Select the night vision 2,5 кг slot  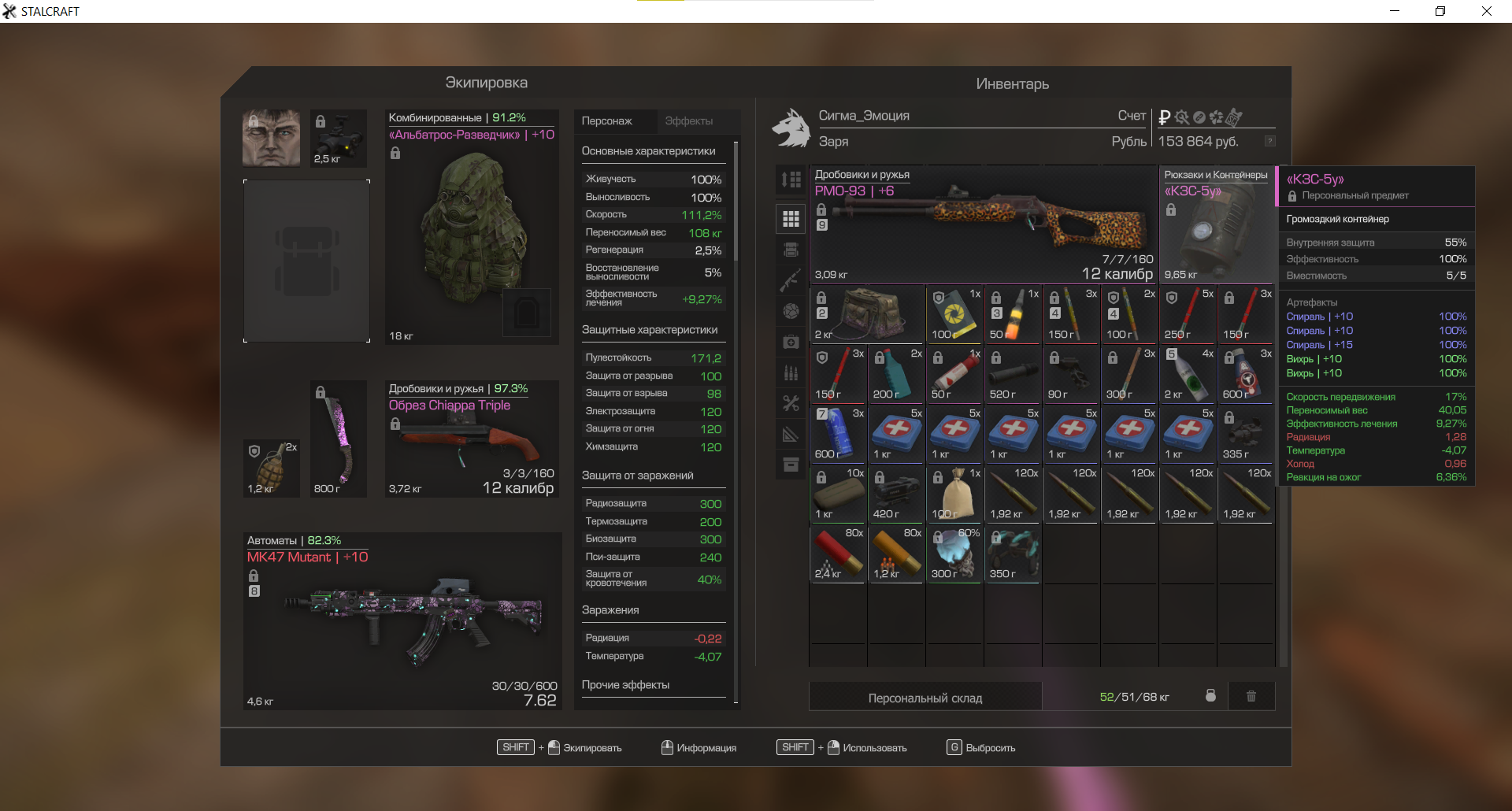pos(339,138)
